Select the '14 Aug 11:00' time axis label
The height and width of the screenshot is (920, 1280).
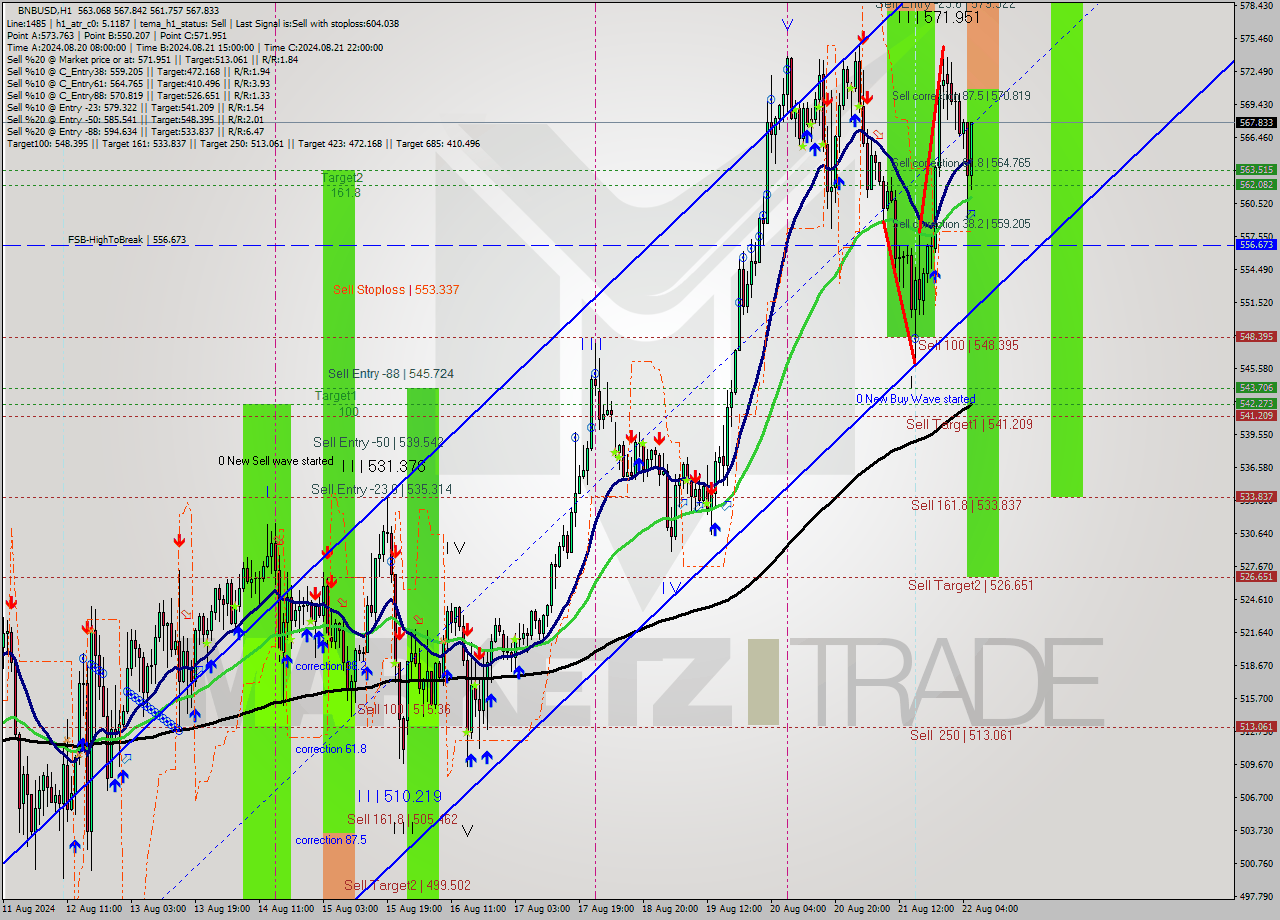coord(284,910)
